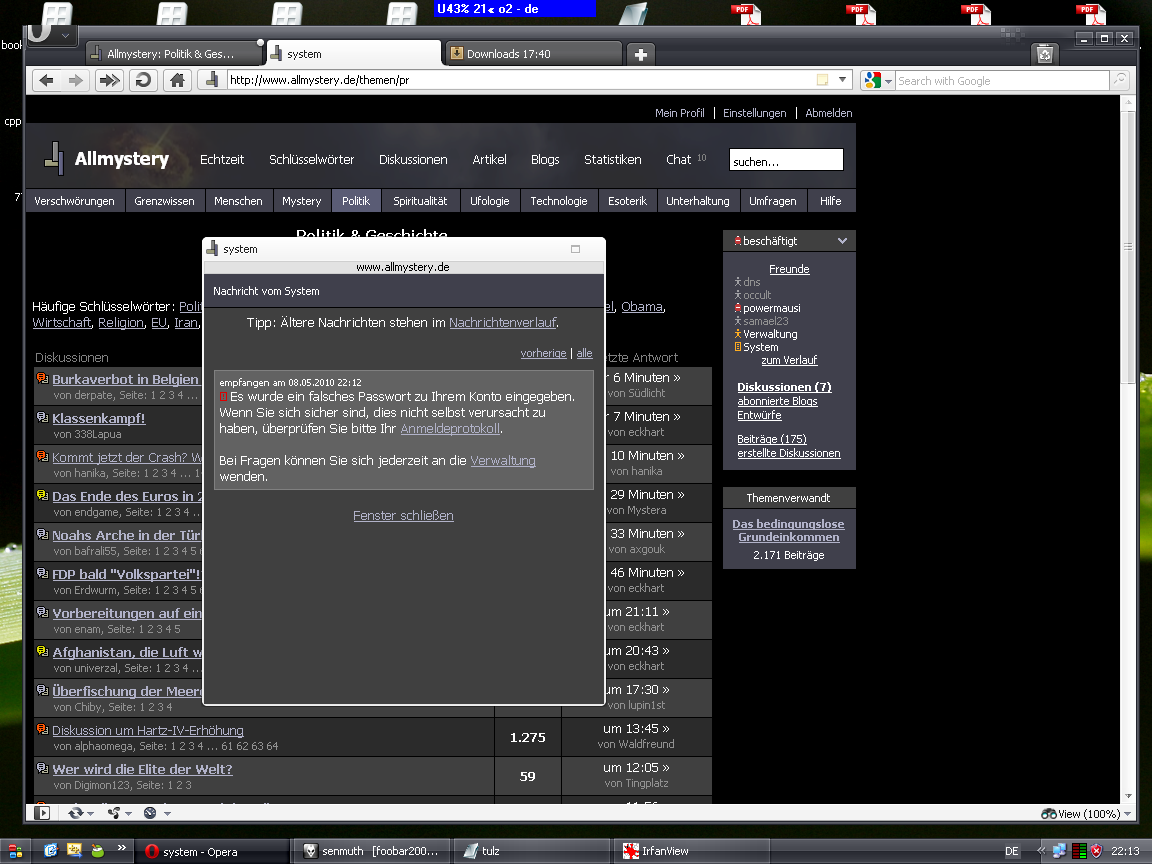Image resolution: width=1152 pixels, height=864 pixels.
Task: Click the forward navigation arrow
Action: click(76, 80)
